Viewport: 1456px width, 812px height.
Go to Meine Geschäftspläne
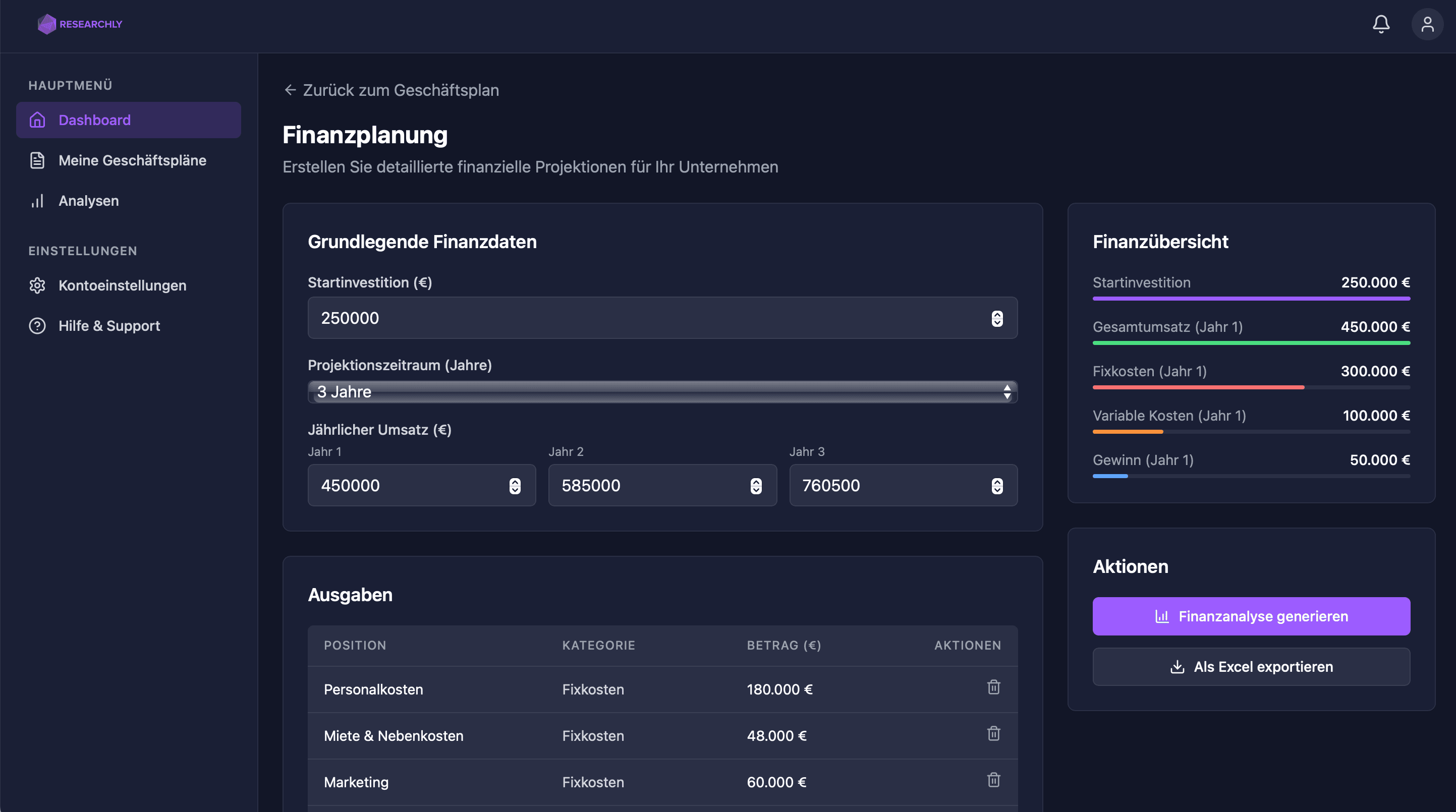(132, 160)
